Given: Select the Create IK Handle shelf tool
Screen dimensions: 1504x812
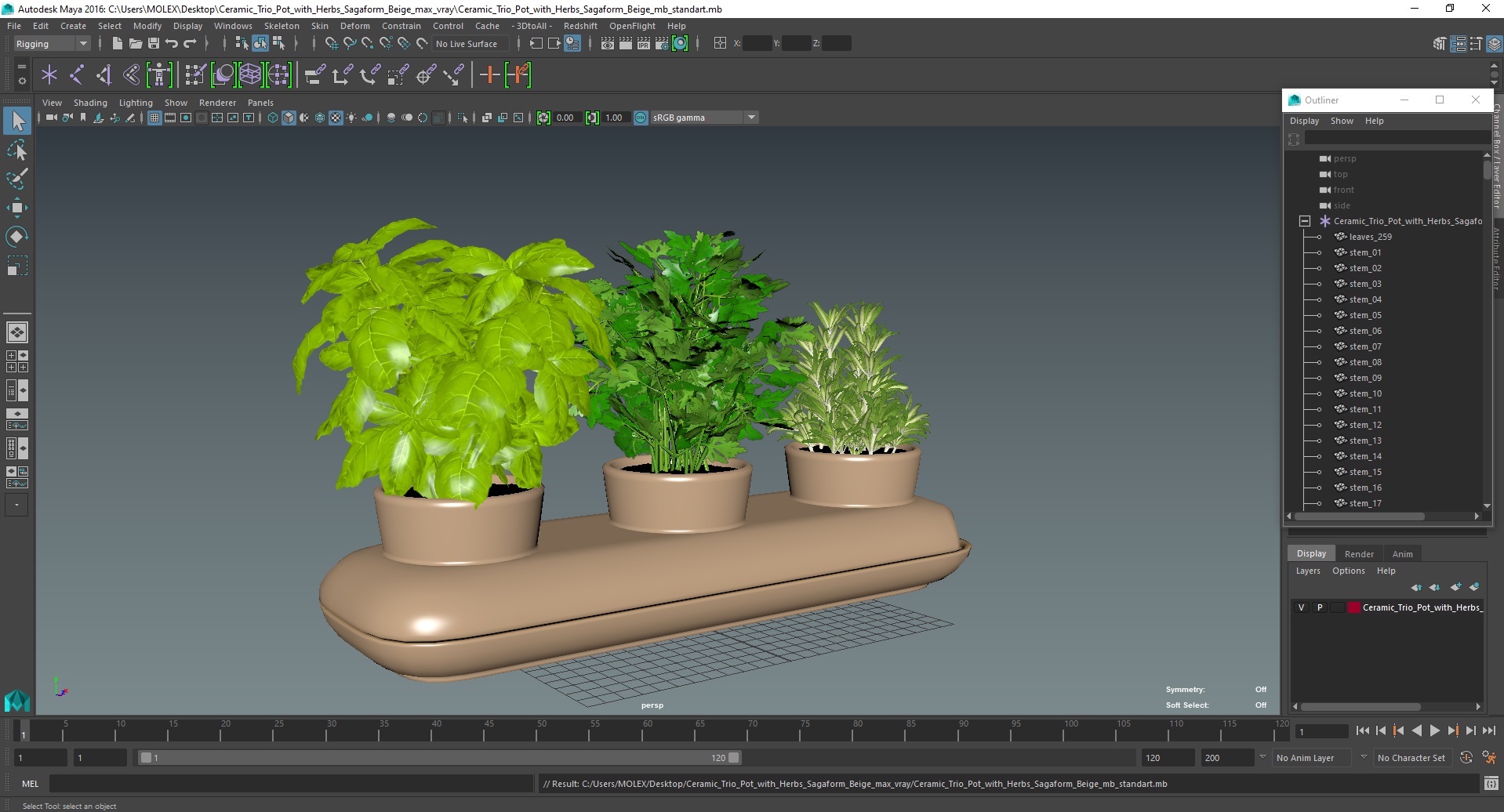Looking at the screenshot, I should (104, 75).
